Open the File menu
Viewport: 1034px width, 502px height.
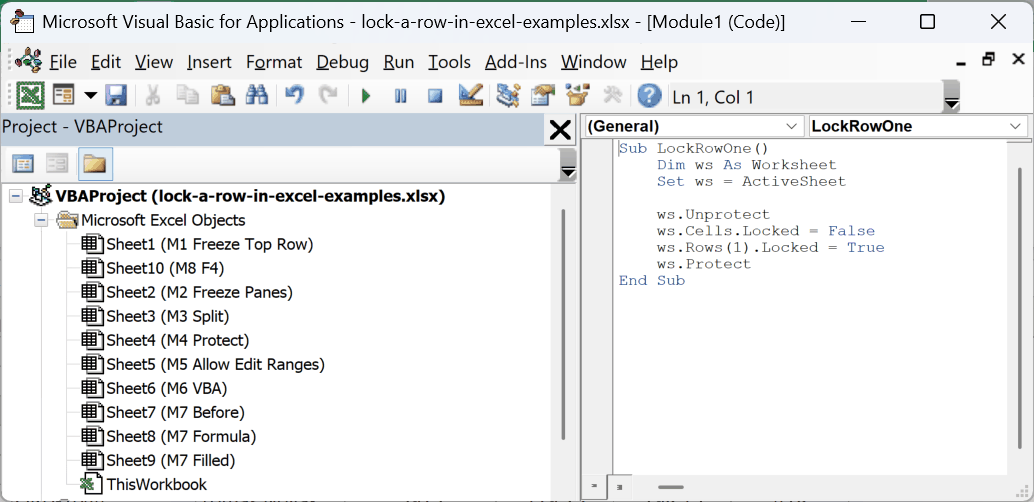click(x=63, y=62)
